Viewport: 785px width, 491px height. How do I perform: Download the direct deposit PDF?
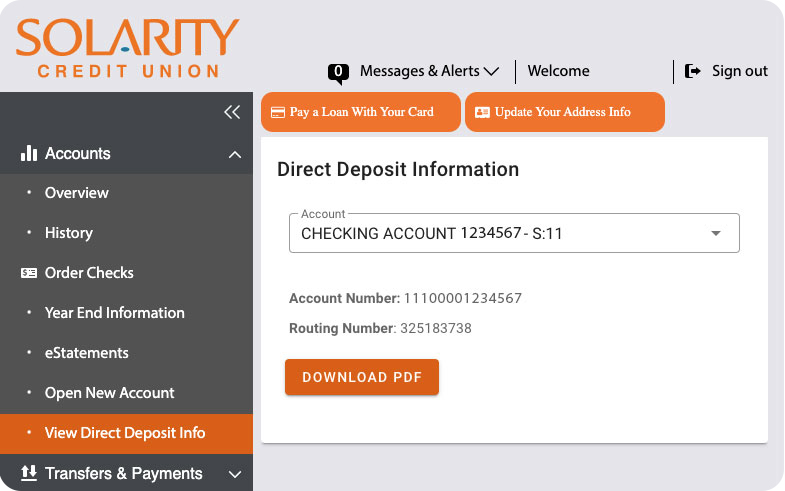coord(362,377)
